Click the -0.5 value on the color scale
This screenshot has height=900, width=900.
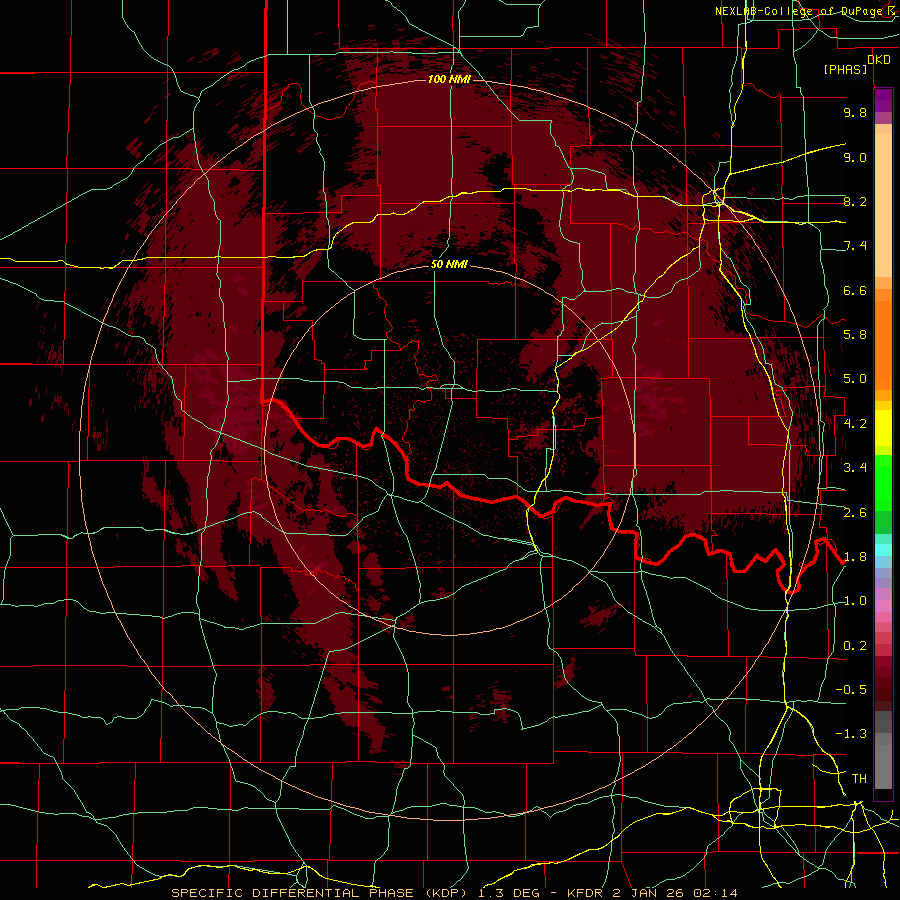851,690
